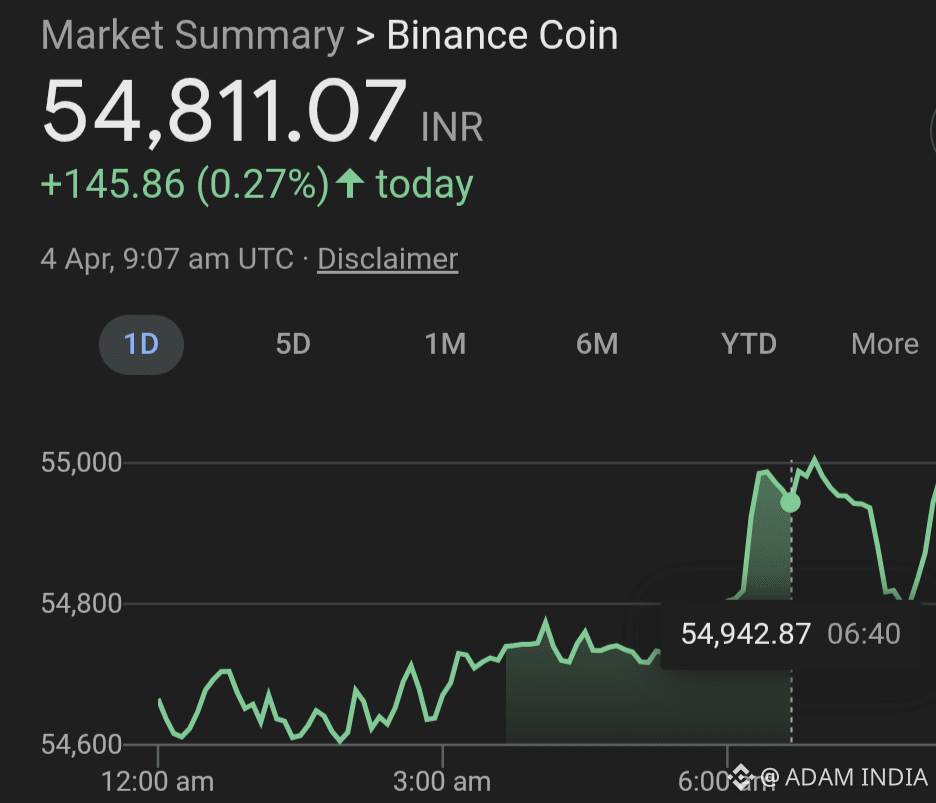Click the 54,942.87 price tooltip
Viewport: 936px width, 803px height.
(x=790, y=634)
